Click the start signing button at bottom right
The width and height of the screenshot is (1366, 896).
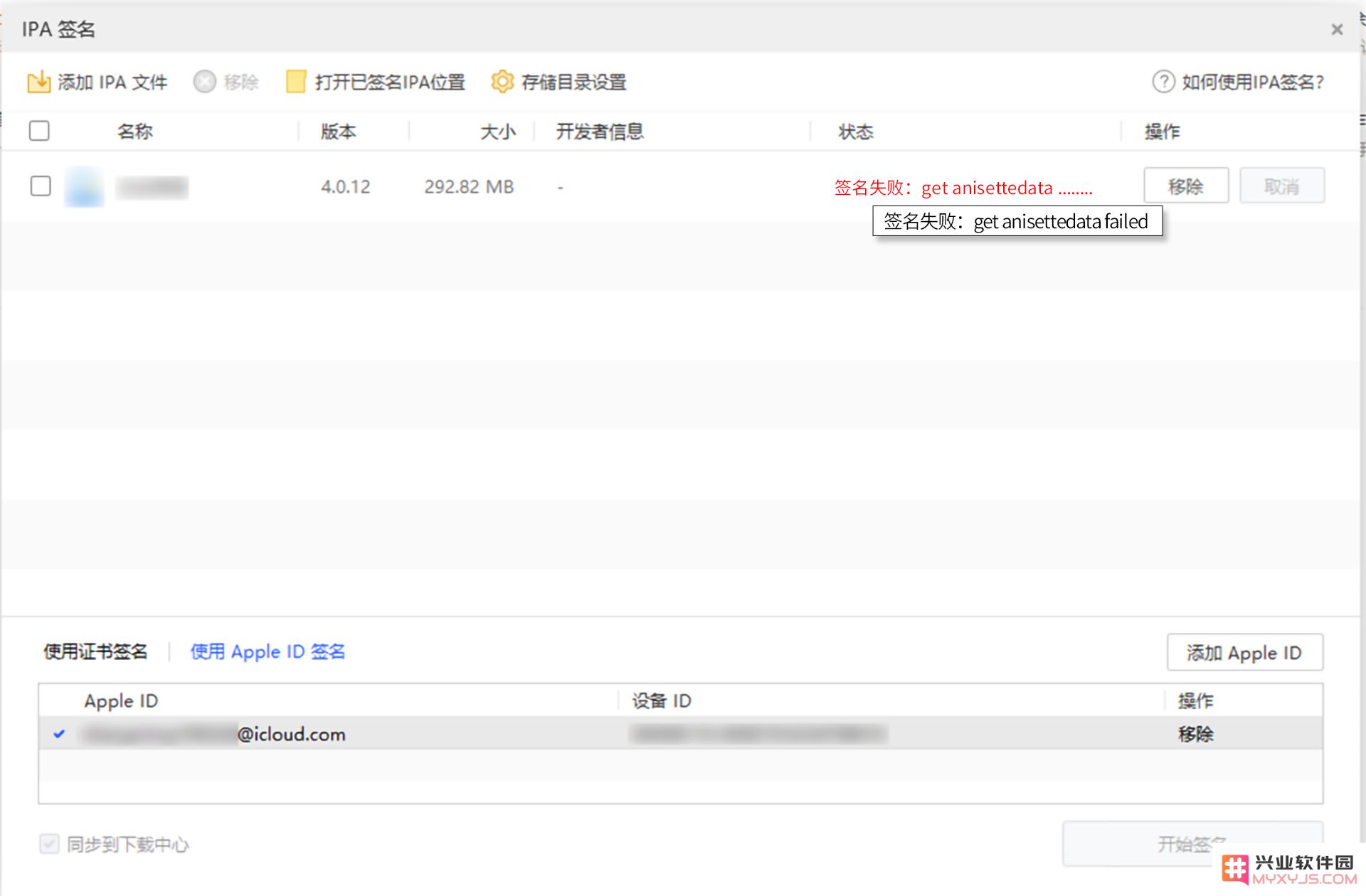(x=1192, y=844)
